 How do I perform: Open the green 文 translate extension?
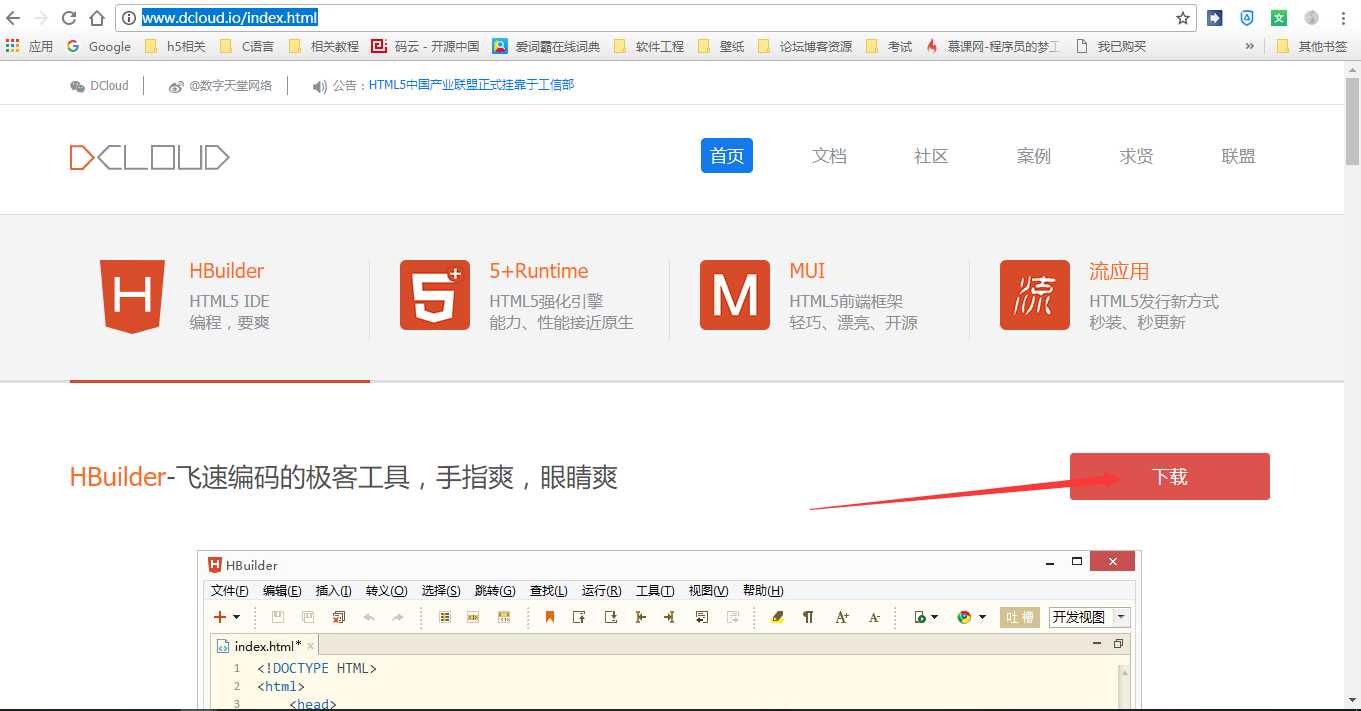[x=1279, y=18]
